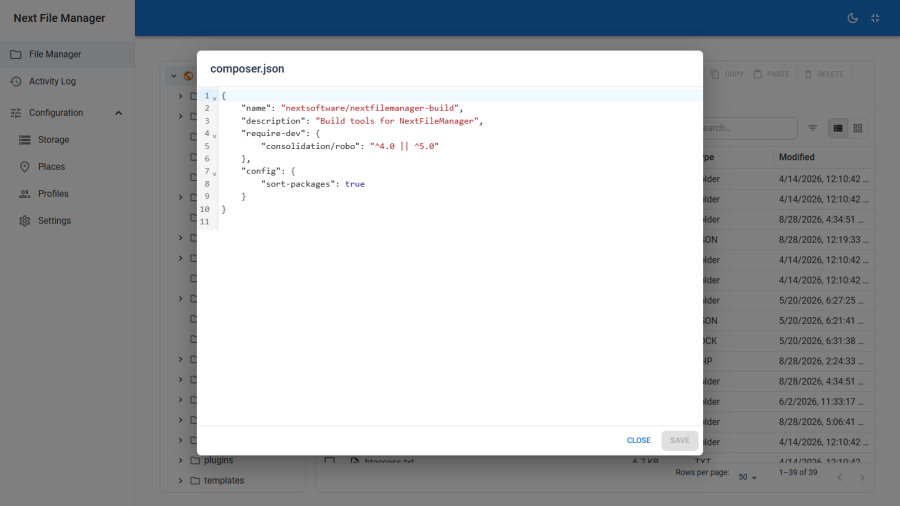
Task: Expand the templates folder
Action: click(x=180, y=480)
